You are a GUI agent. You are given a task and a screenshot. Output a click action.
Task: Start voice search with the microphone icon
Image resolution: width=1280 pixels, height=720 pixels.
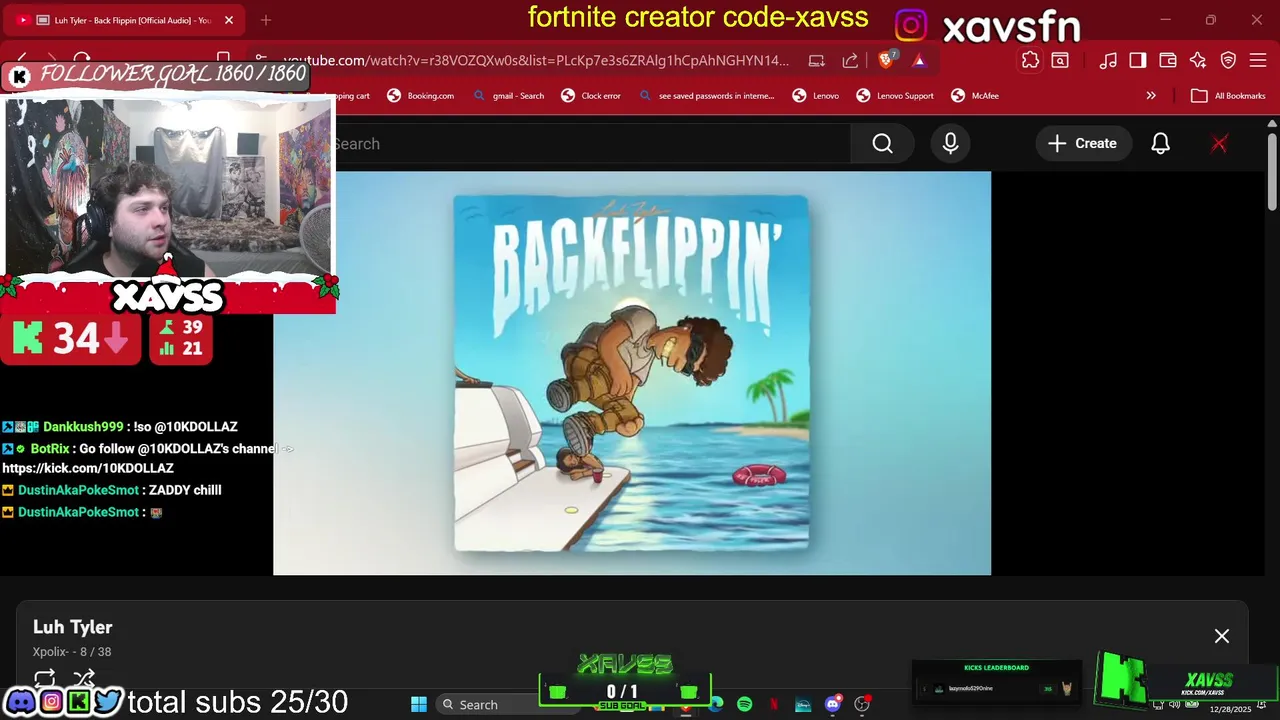point(950,144)
